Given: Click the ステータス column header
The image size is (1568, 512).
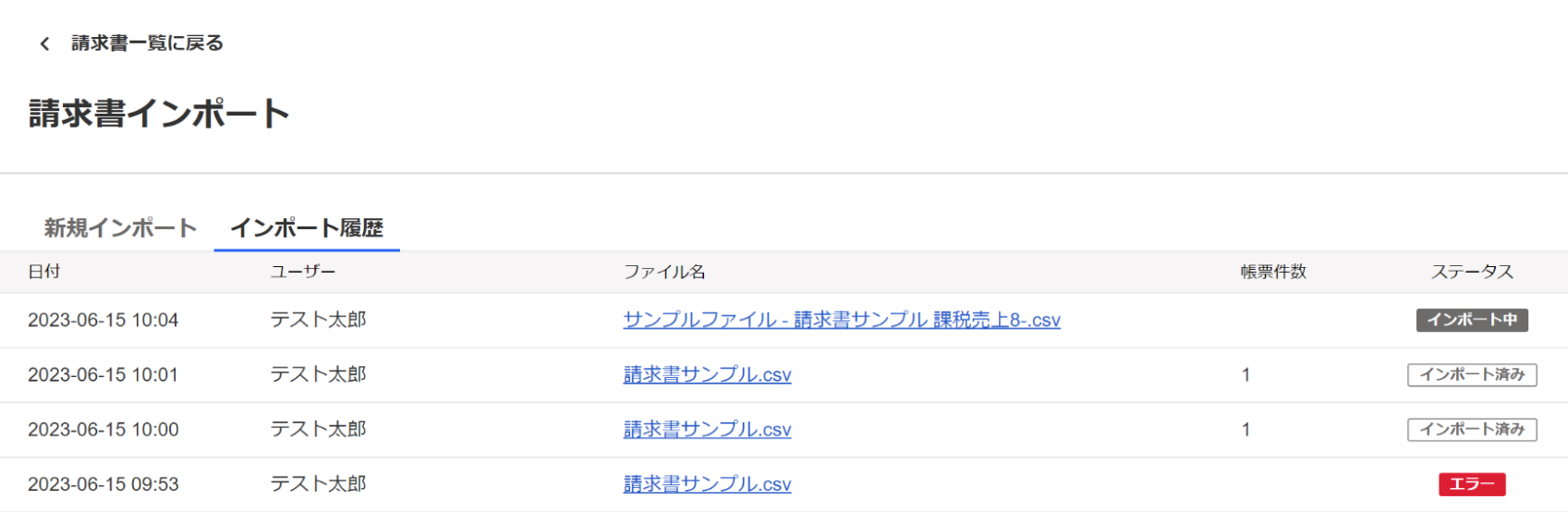Looking at the screenshot, I should tap(1472, 272).
